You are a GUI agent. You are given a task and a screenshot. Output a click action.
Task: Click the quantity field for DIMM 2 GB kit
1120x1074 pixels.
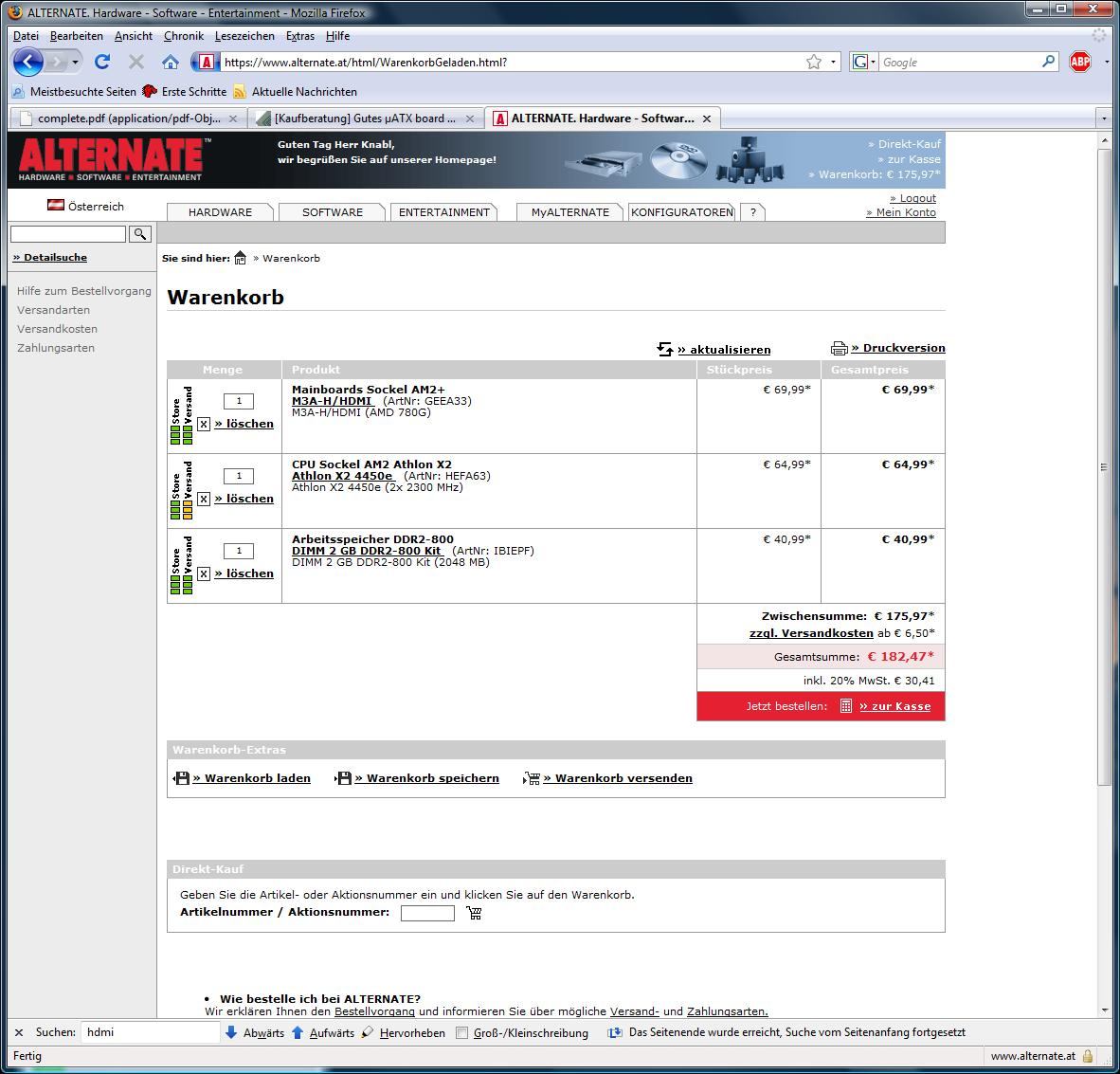click(239, 551)
